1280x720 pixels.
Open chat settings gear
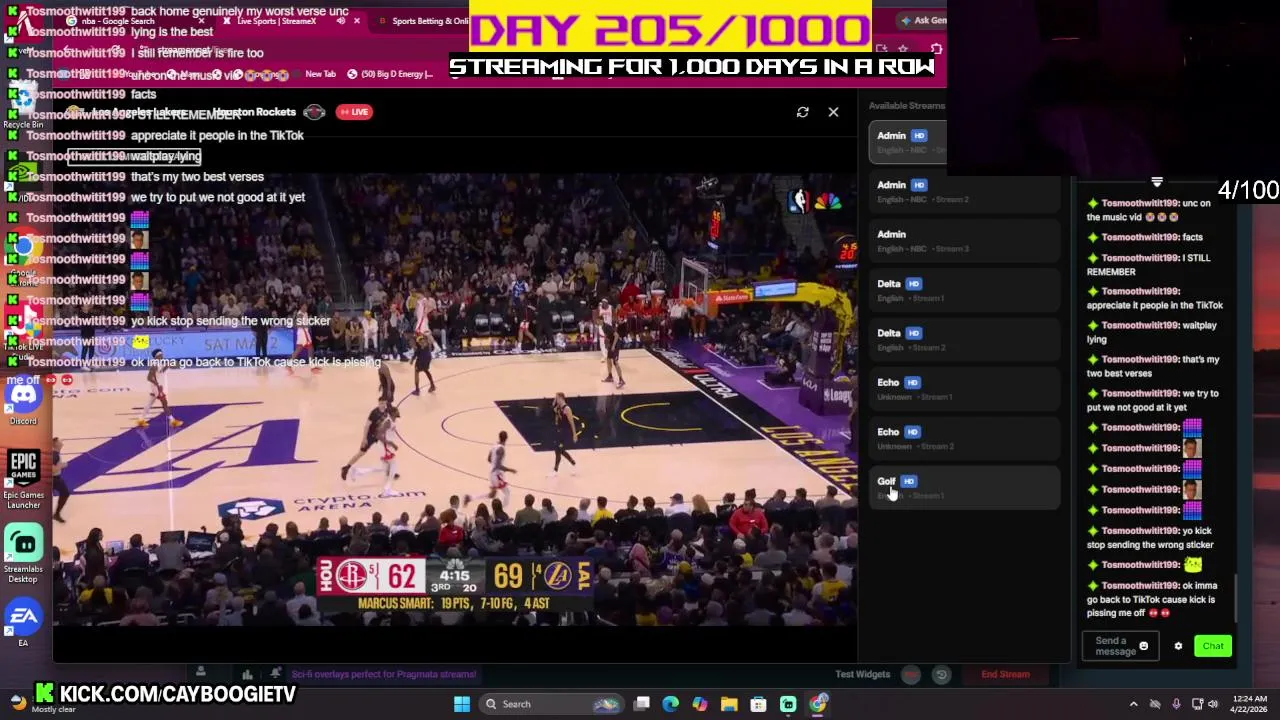(1178, 646)
